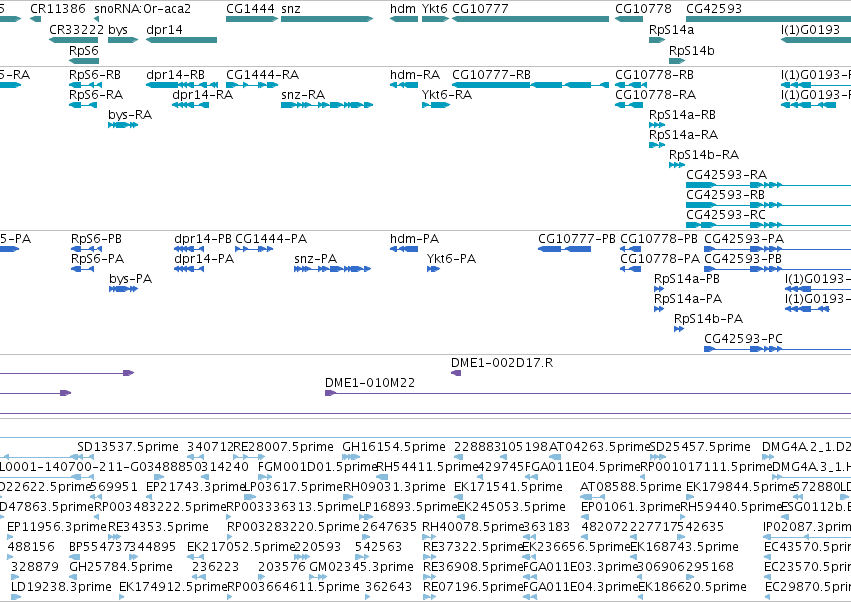Click the bys gene glyph
This screenshot has height=602, width=851.
pos(123,40)
